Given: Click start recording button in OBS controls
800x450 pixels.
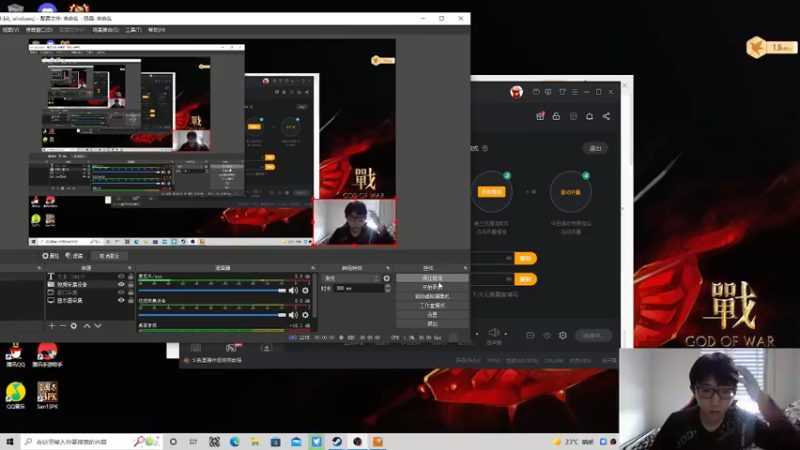Looking at the screenshot, I should click(432, 287).
